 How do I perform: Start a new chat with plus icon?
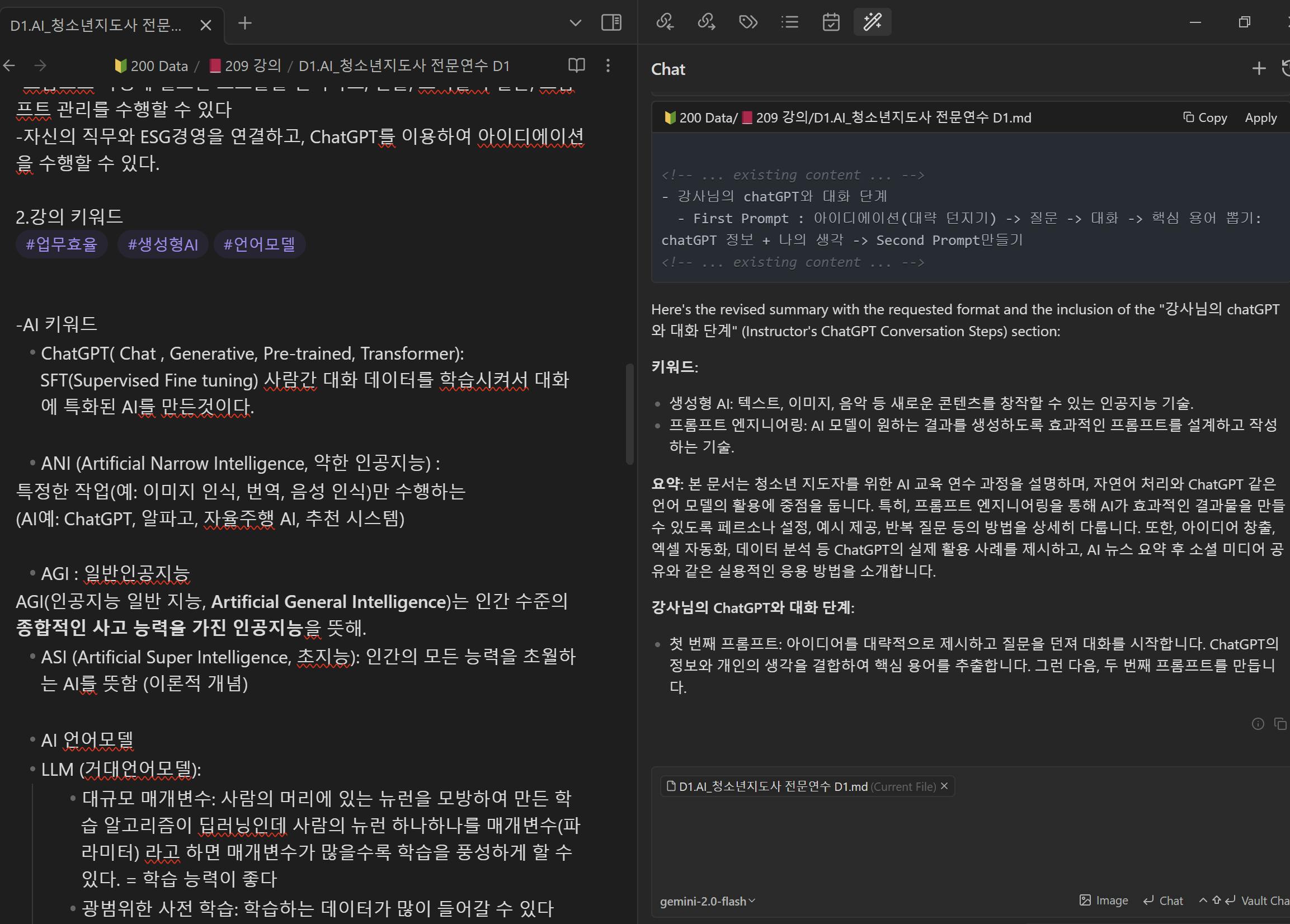tap(1259, 69)
